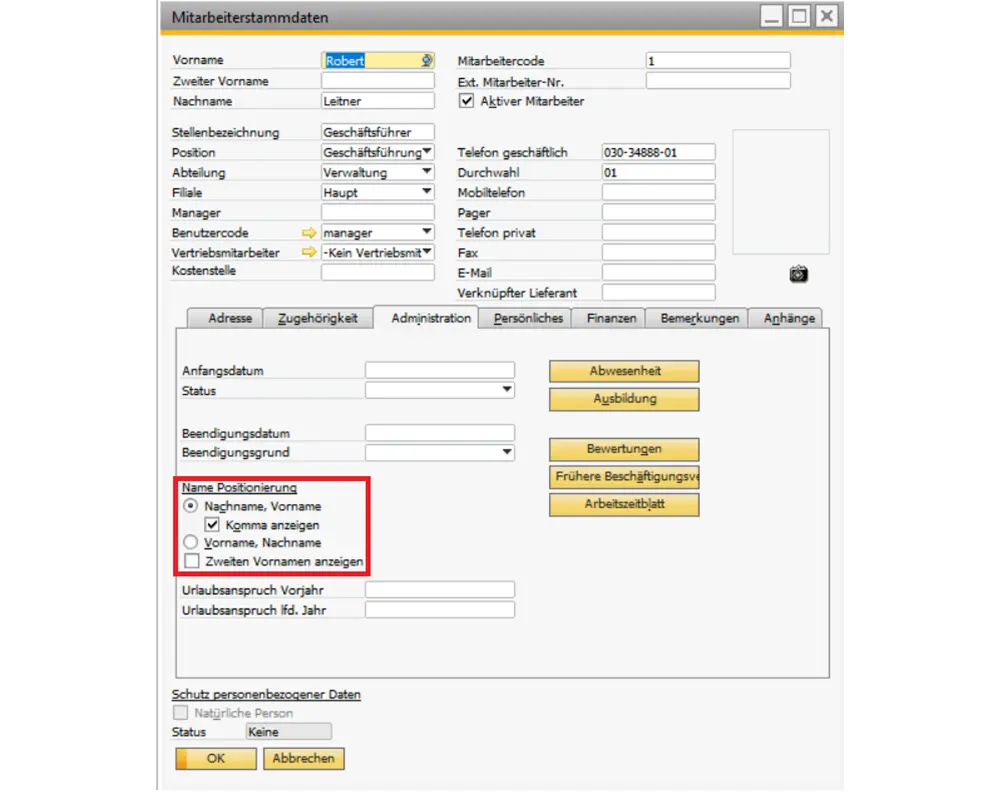Open the Position dropdown

427,152
